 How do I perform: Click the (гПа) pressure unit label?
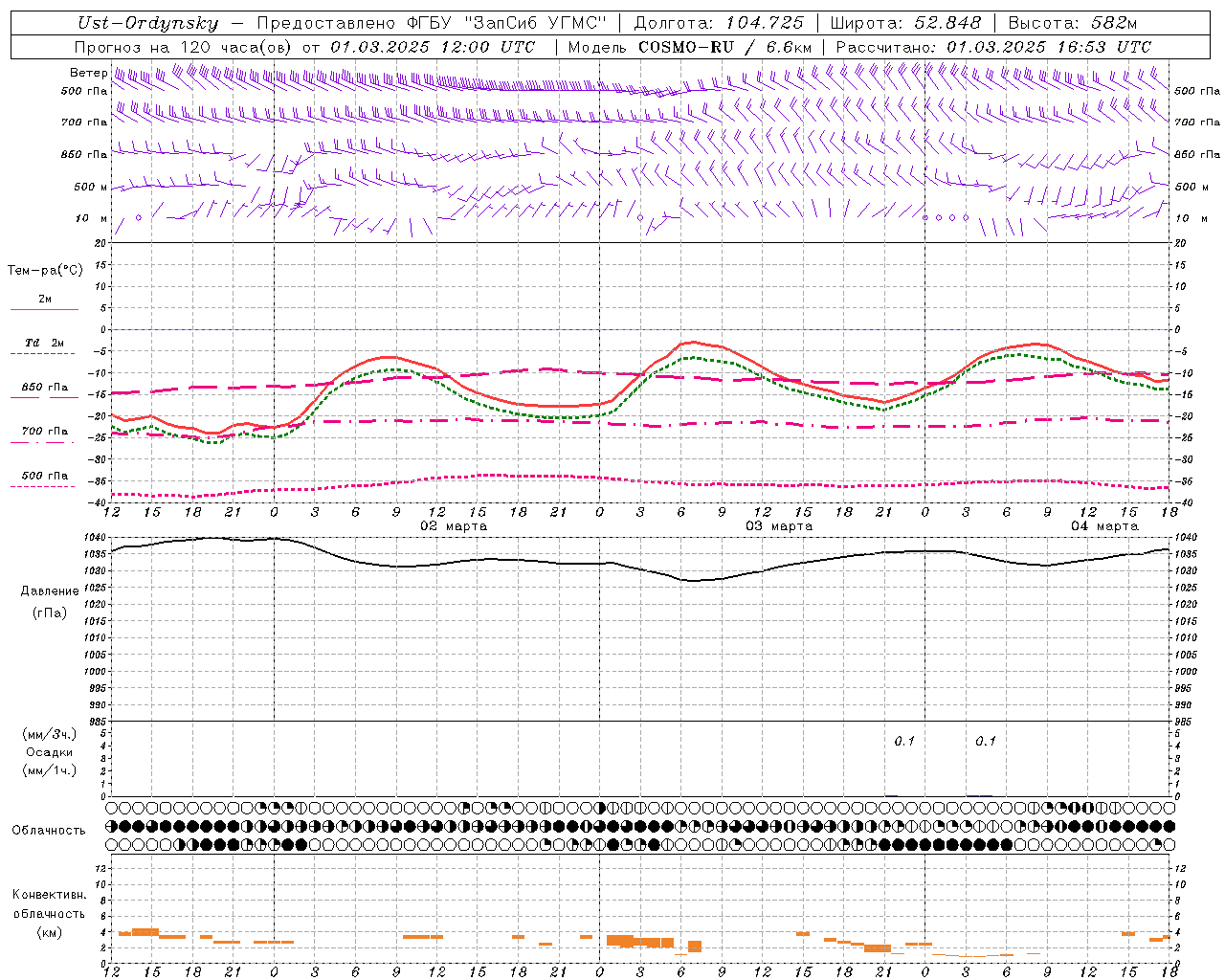[50, 612]
